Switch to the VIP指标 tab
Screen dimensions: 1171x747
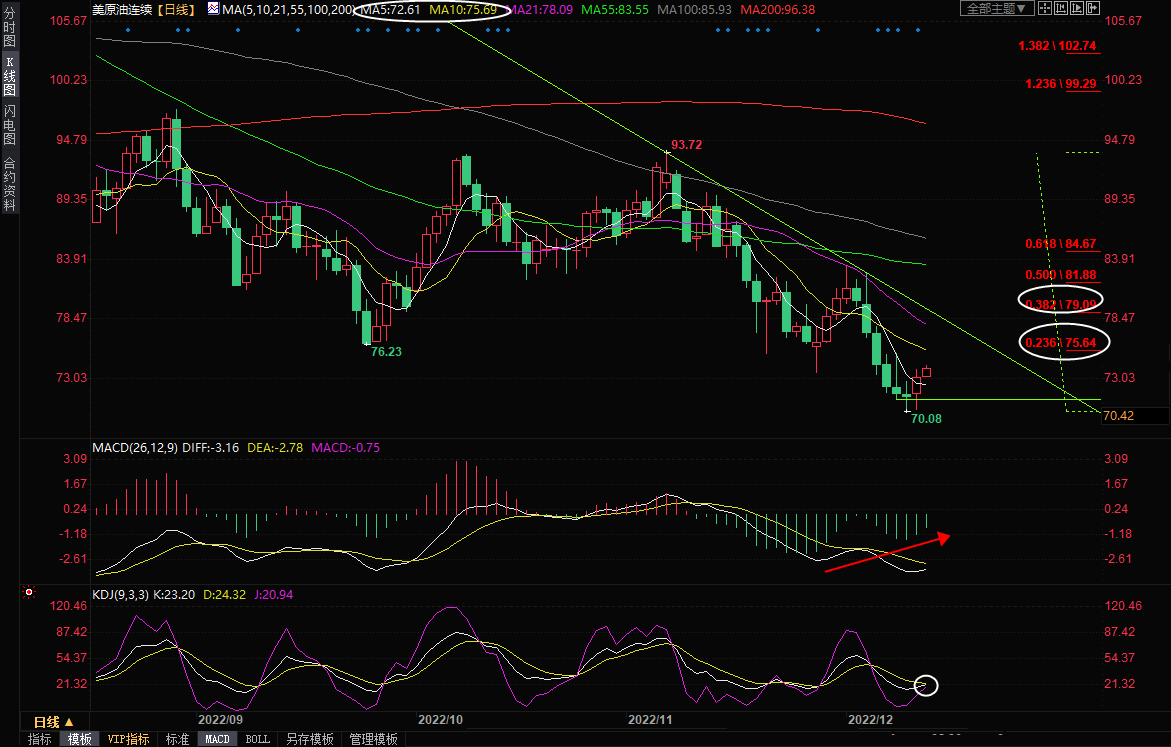click(x=128, y=739)
